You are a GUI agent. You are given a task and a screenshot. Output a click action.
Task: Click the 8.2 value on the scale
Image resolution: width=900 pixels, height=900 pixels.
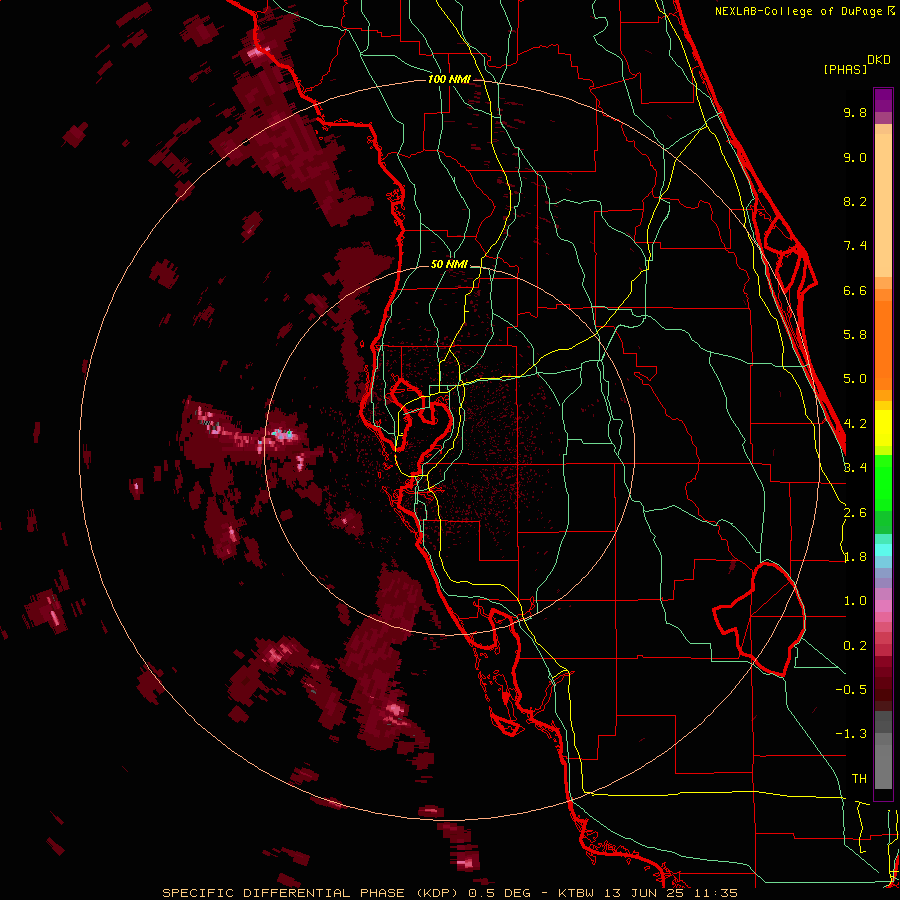[x=855, y=201]
